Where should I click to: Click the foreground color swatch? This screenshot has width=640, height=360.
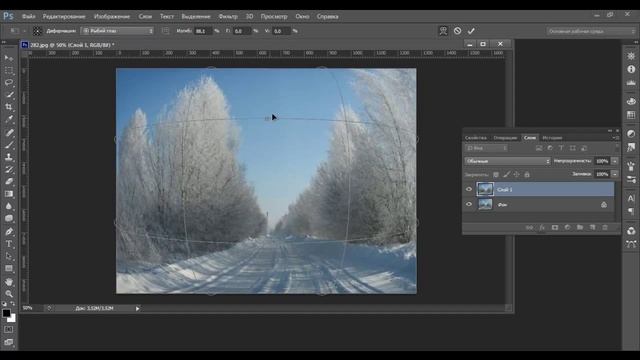[6, 313]
